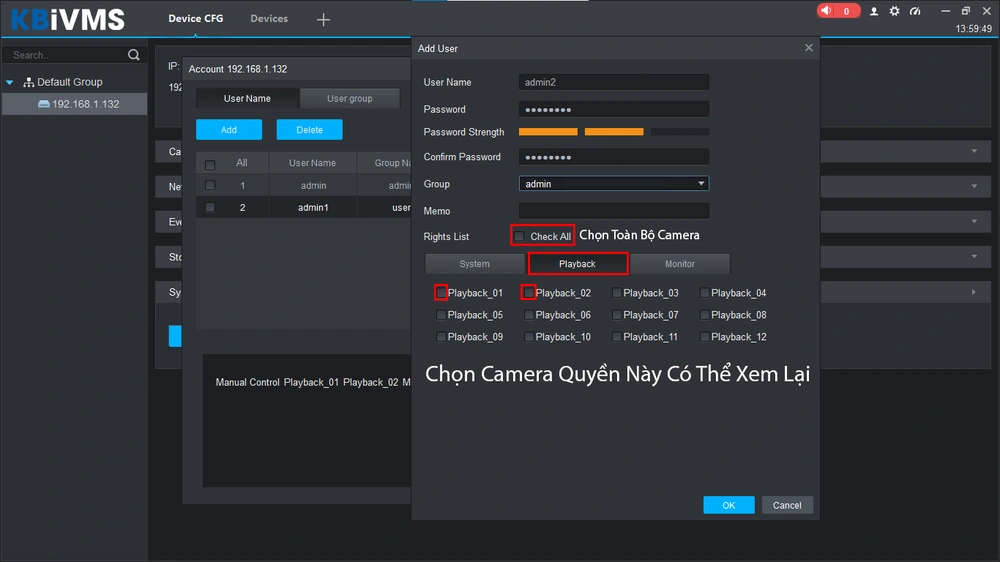Click the empty Memo input field
The width and height of the screenshot is (1000, 562).
pos(614,211)
